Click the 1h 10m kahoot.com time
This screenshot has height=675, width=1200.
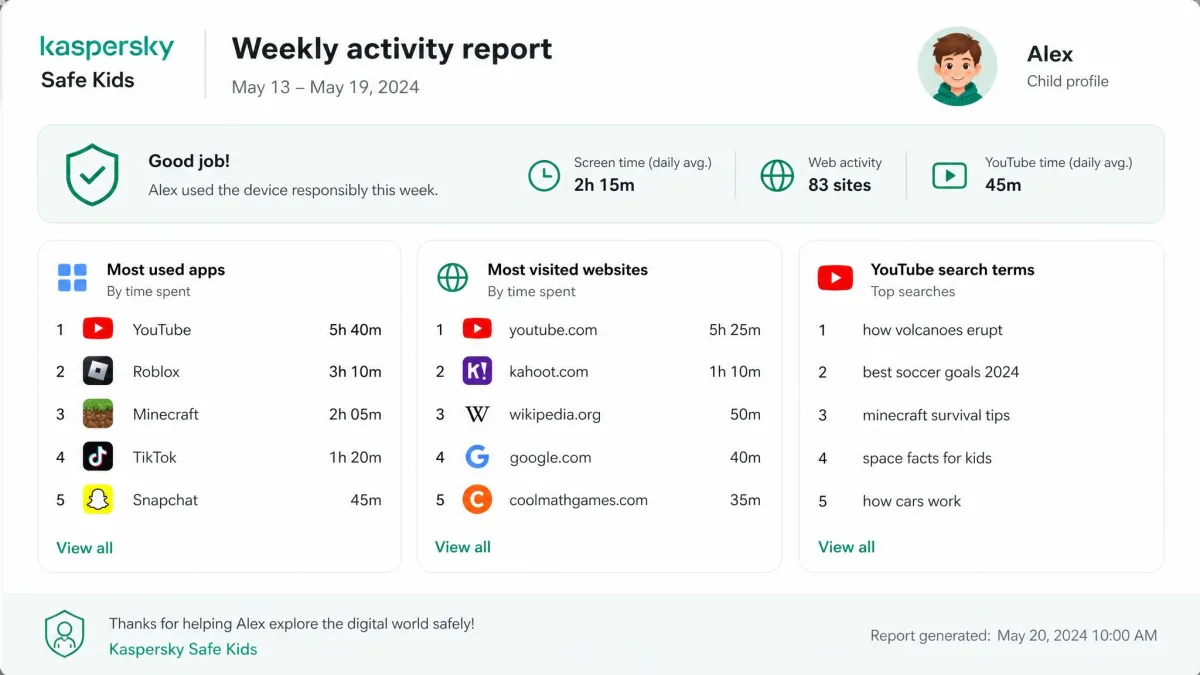pos(735,372)
